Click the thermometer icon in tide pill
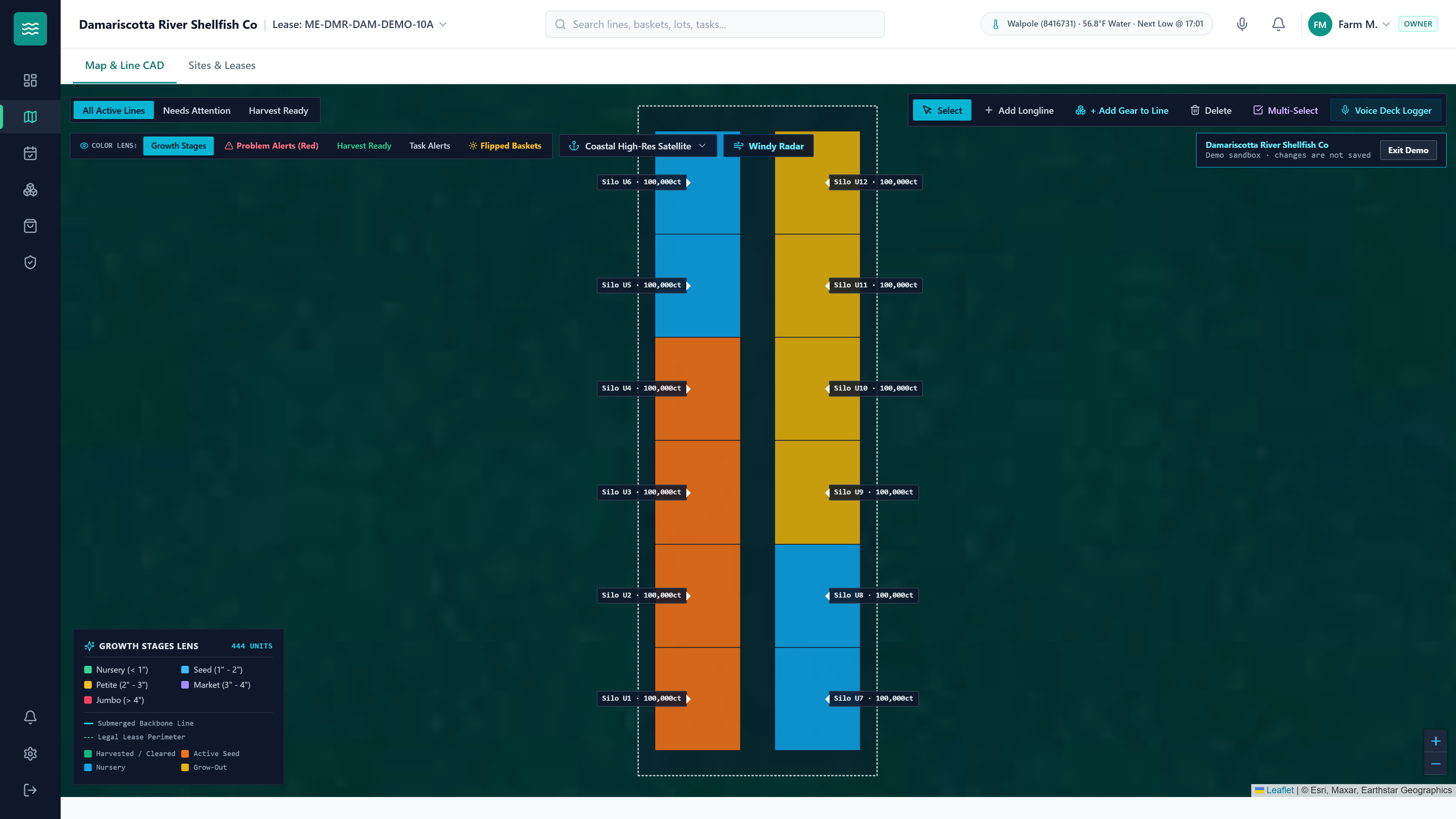Viewport: 1456px width, 819px height. 995,24
